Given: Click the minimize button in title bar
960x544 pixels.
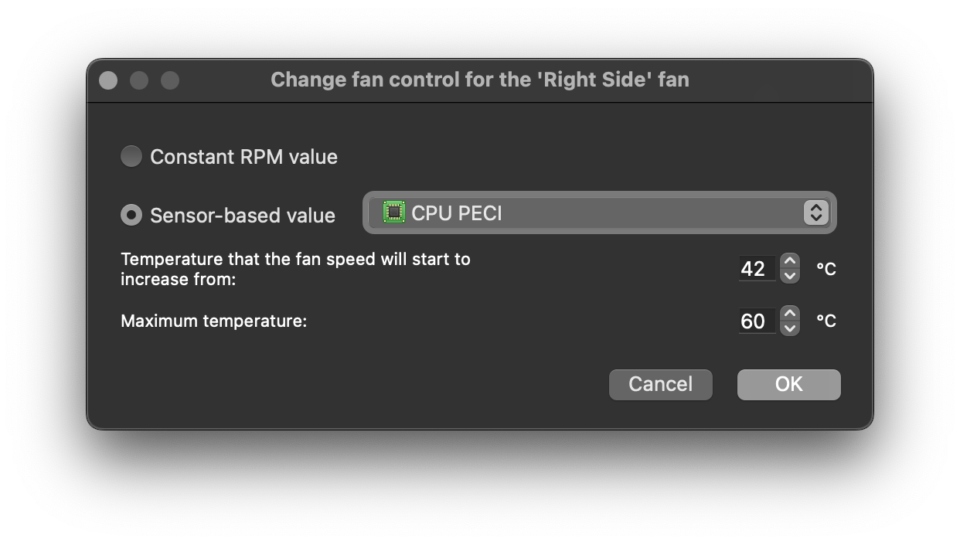Looking at the screenshot, I should tap(139, 80).
